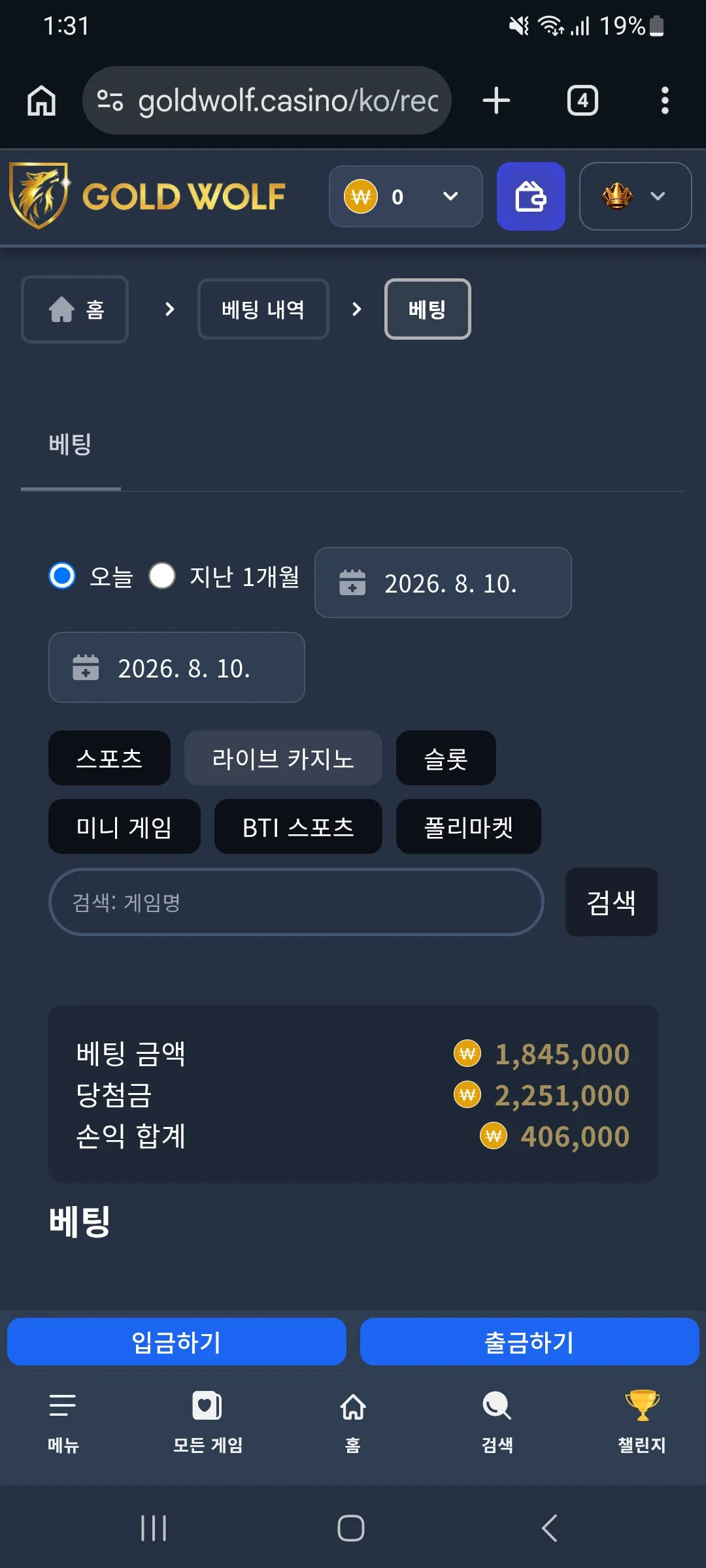Add a new browser tab
The image size is (706, 1568).
click(x=496, y=101)
